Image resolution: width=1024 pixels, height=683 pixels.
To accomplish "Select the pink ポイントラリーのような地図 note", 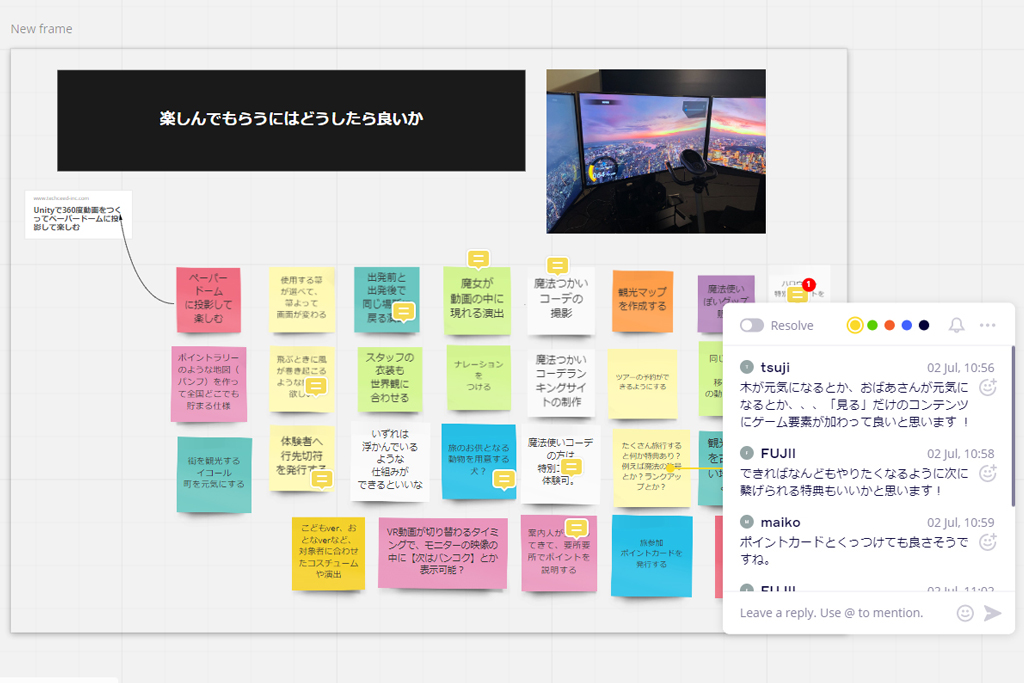I will 209,383.
